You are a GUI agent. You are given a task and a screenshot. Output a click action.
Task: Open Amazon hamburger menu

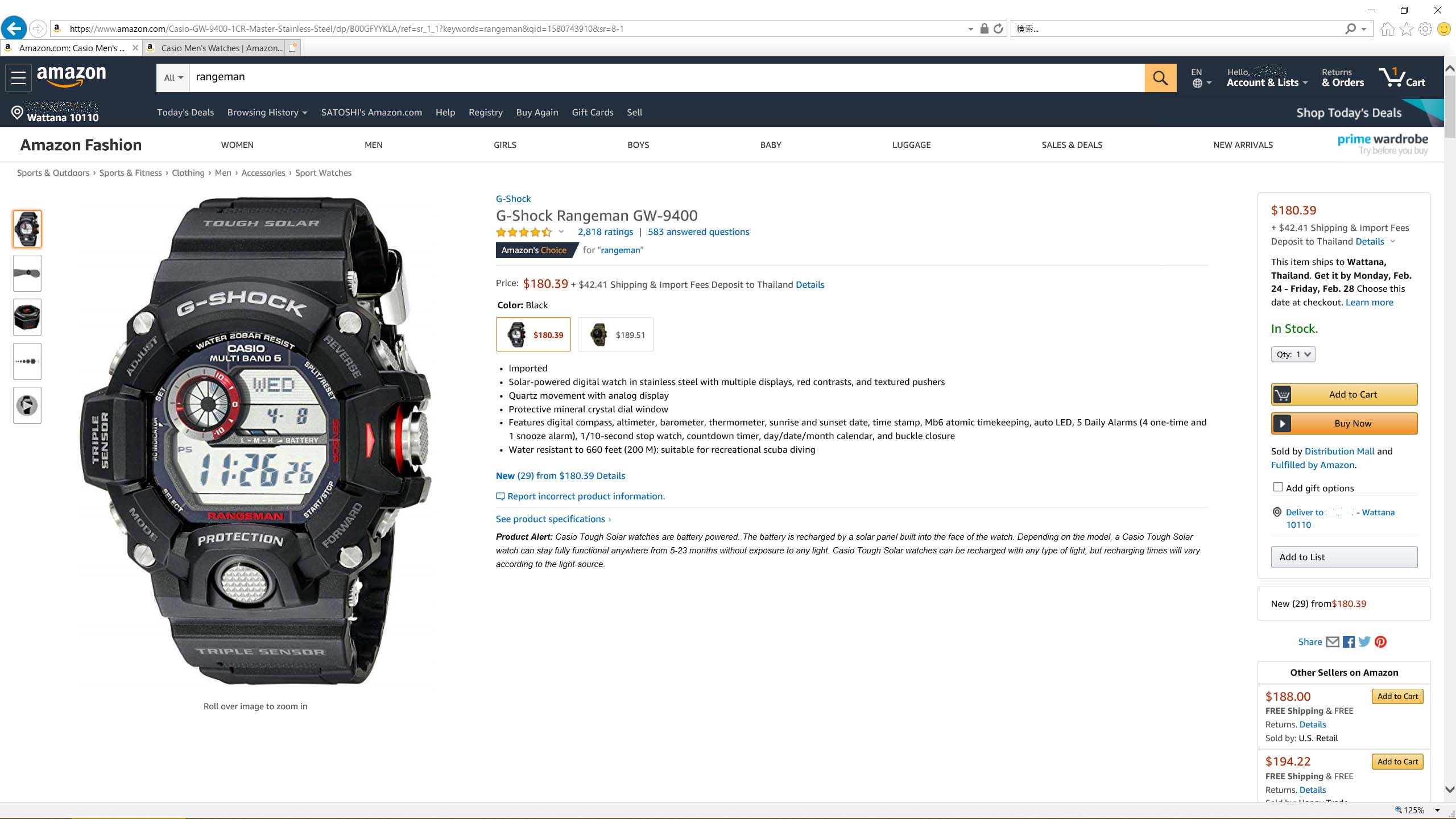pos(18,78)
